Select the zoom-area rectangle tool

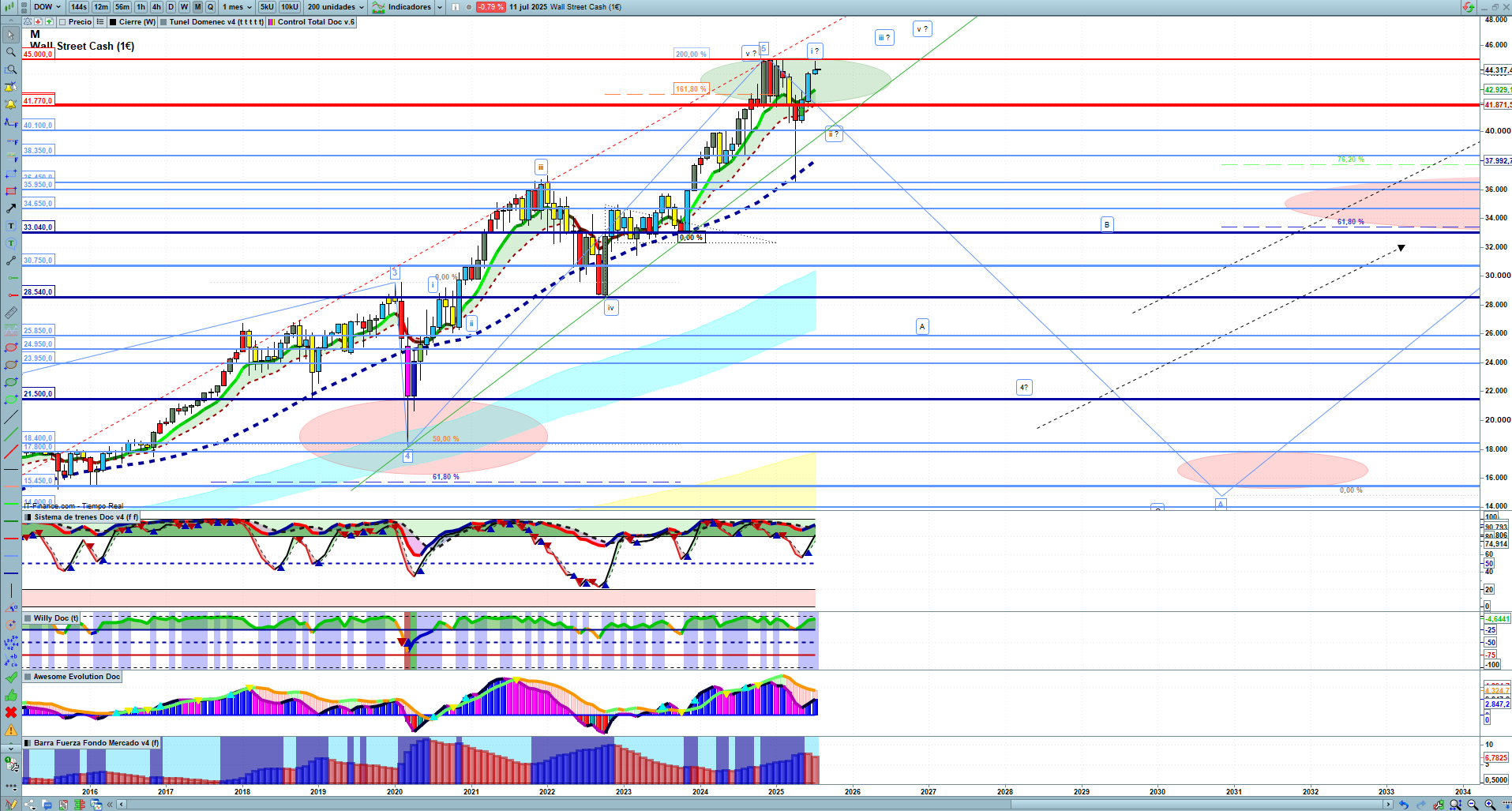10,69
